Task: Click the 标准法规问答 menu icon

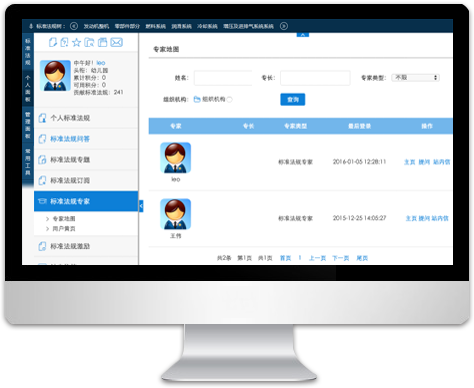Action: tap(42, 139)
